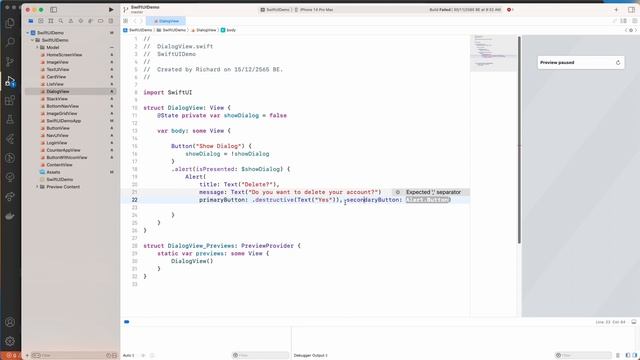Open VS Code Search in activity bar
This screenshot has height=360, width=640.
[10, 42]
